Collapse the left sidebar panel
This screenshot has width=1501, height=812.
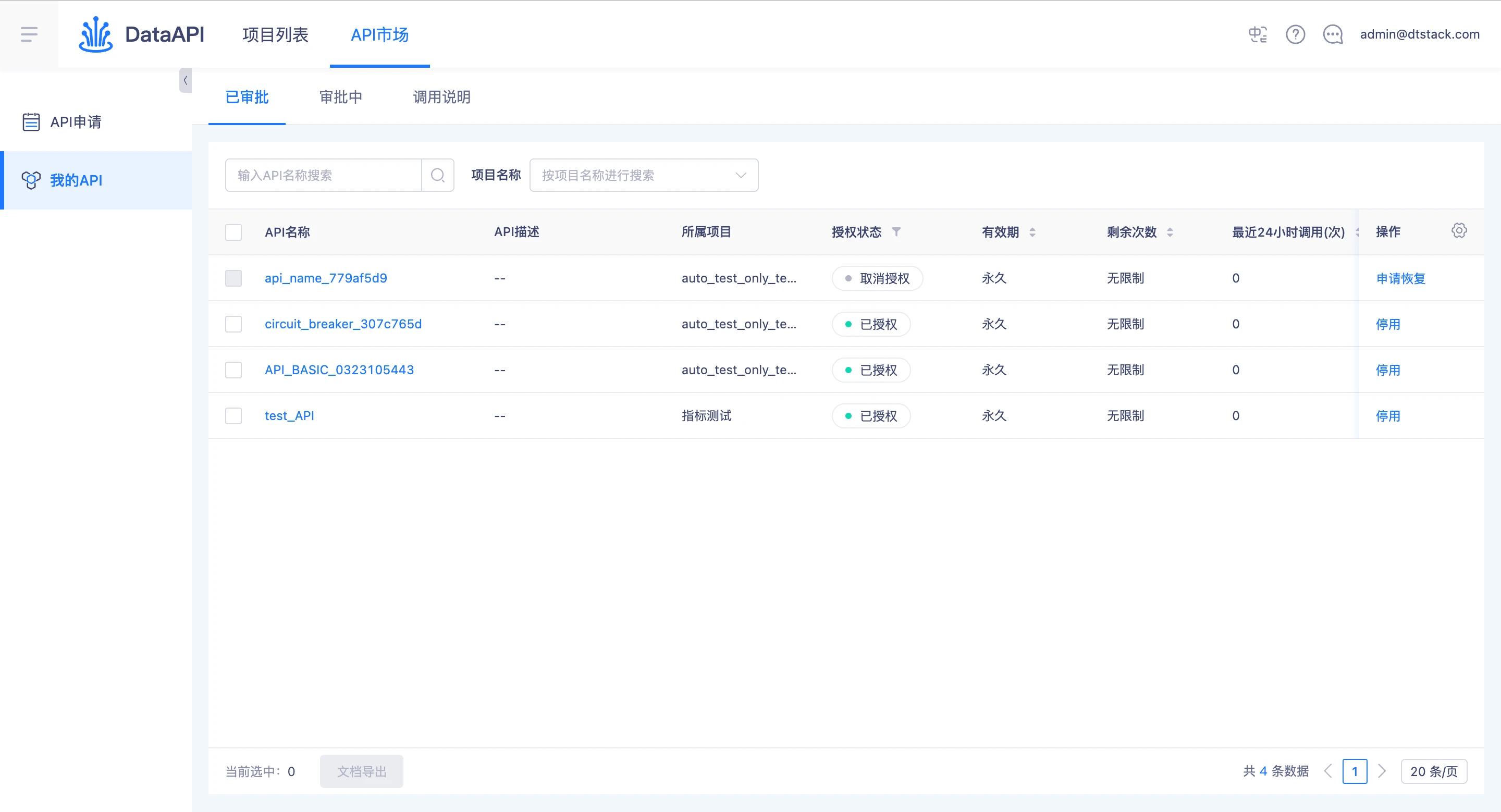pyautogui.click(x=186, y=80)
